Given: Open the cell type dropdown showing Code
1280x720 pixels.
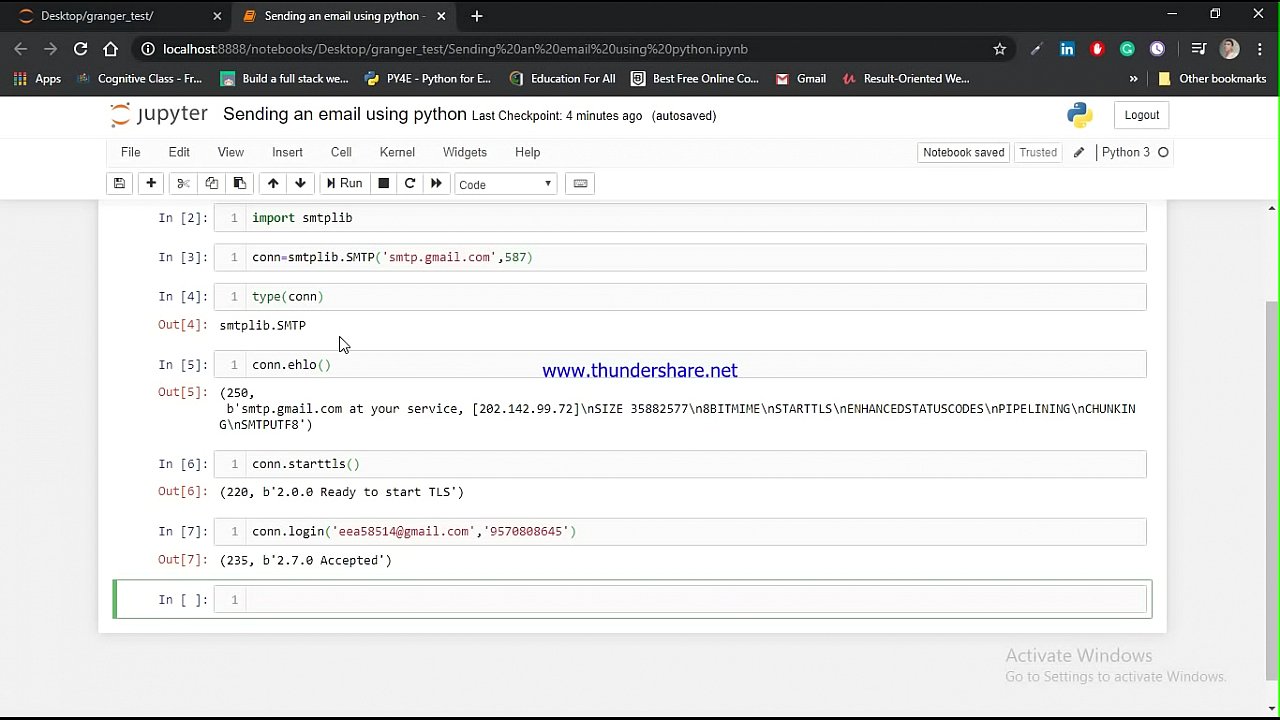Looking at the screenshot, I should coord(505,184).
